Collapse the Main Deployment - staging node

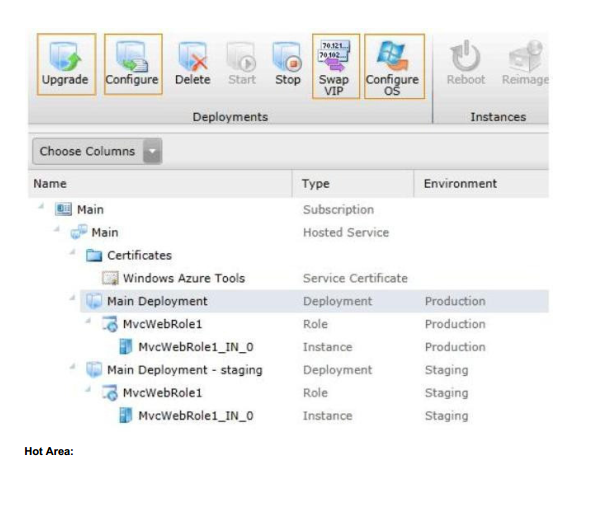[x=72, y=366]
